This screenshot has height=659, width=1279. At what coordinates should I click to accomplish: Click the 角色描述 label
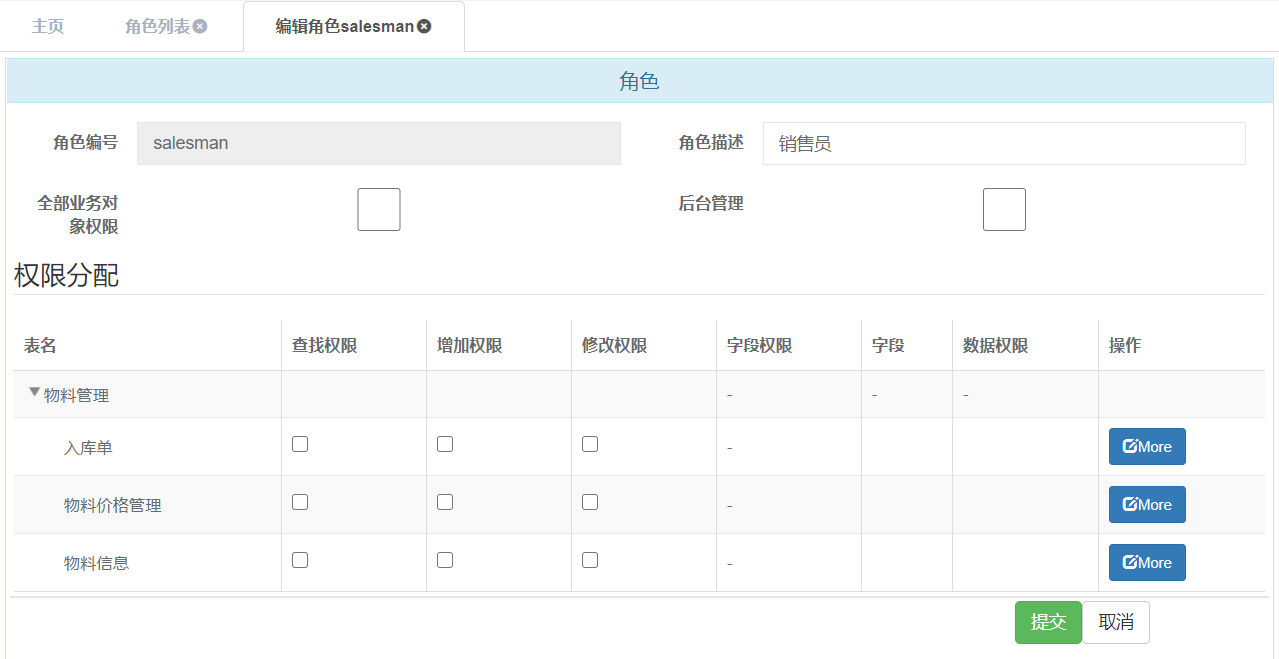[x=711, y=143]
